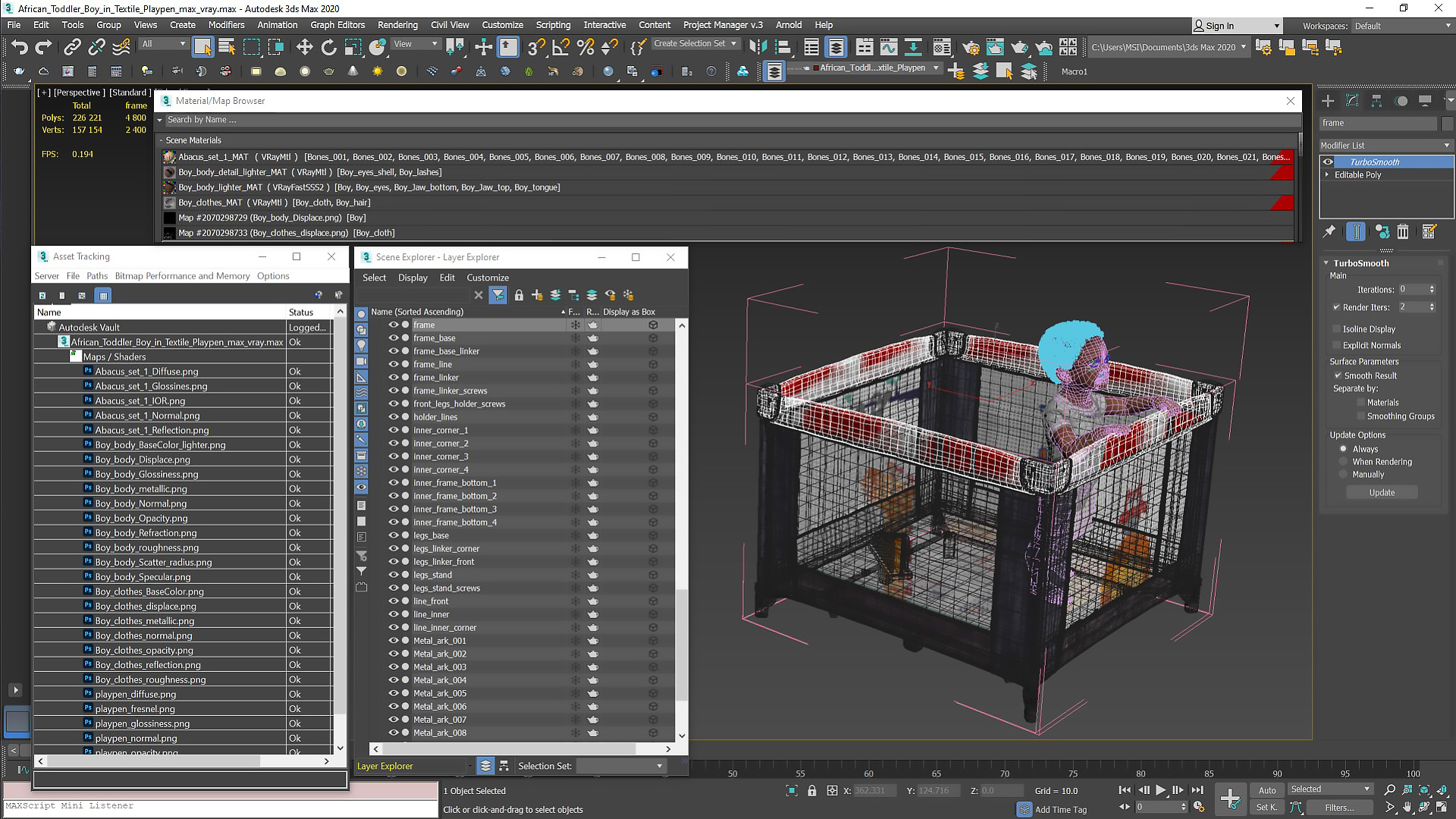Click Selection Lock toggle in status bar
The width and height of the screenshot is (1456, 819).
click(x=812, y=790)
